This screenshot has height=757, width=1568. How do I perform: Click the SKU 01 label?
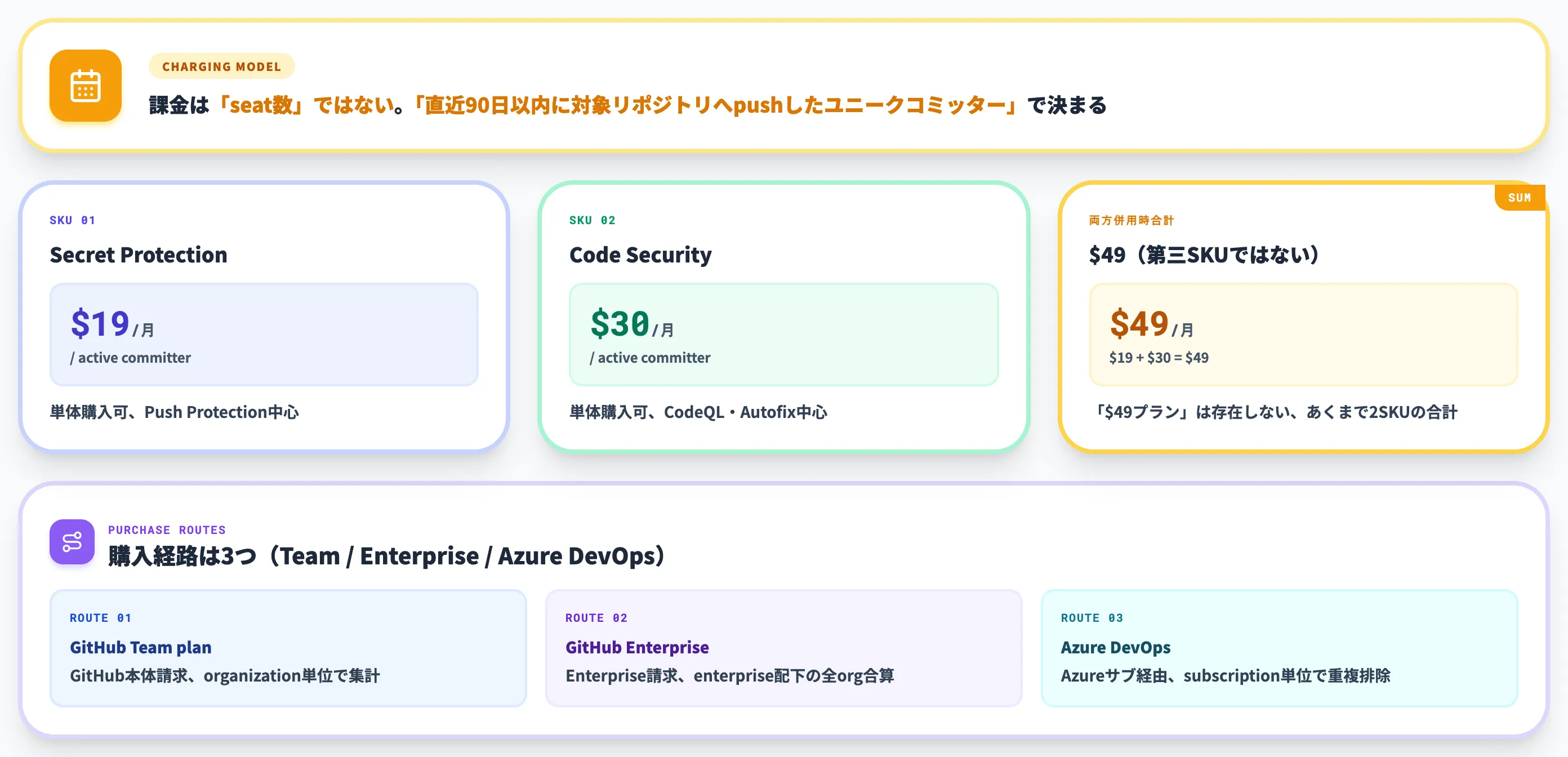click(x=73, y=220)
